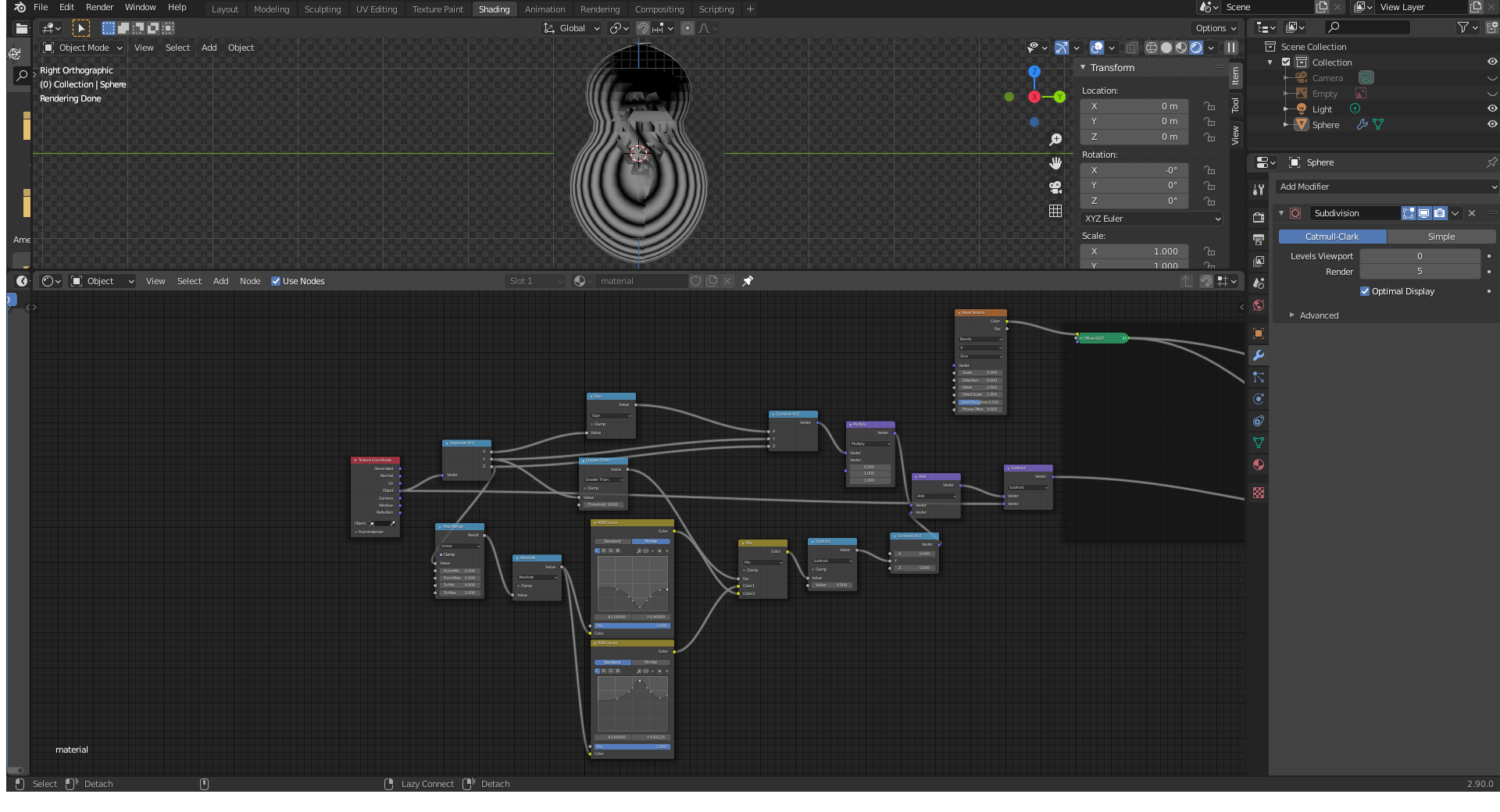This screenshot has height=812, width=1500.
Task: Hide the Sphere object in outliner
Action: (1492, 124)
